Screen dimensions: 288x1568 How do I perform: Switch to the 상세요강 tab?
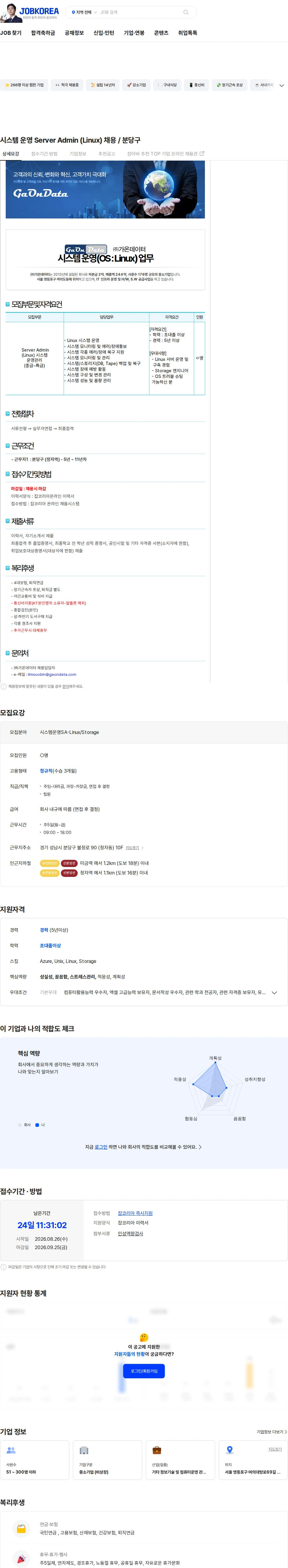pos(10,154)
